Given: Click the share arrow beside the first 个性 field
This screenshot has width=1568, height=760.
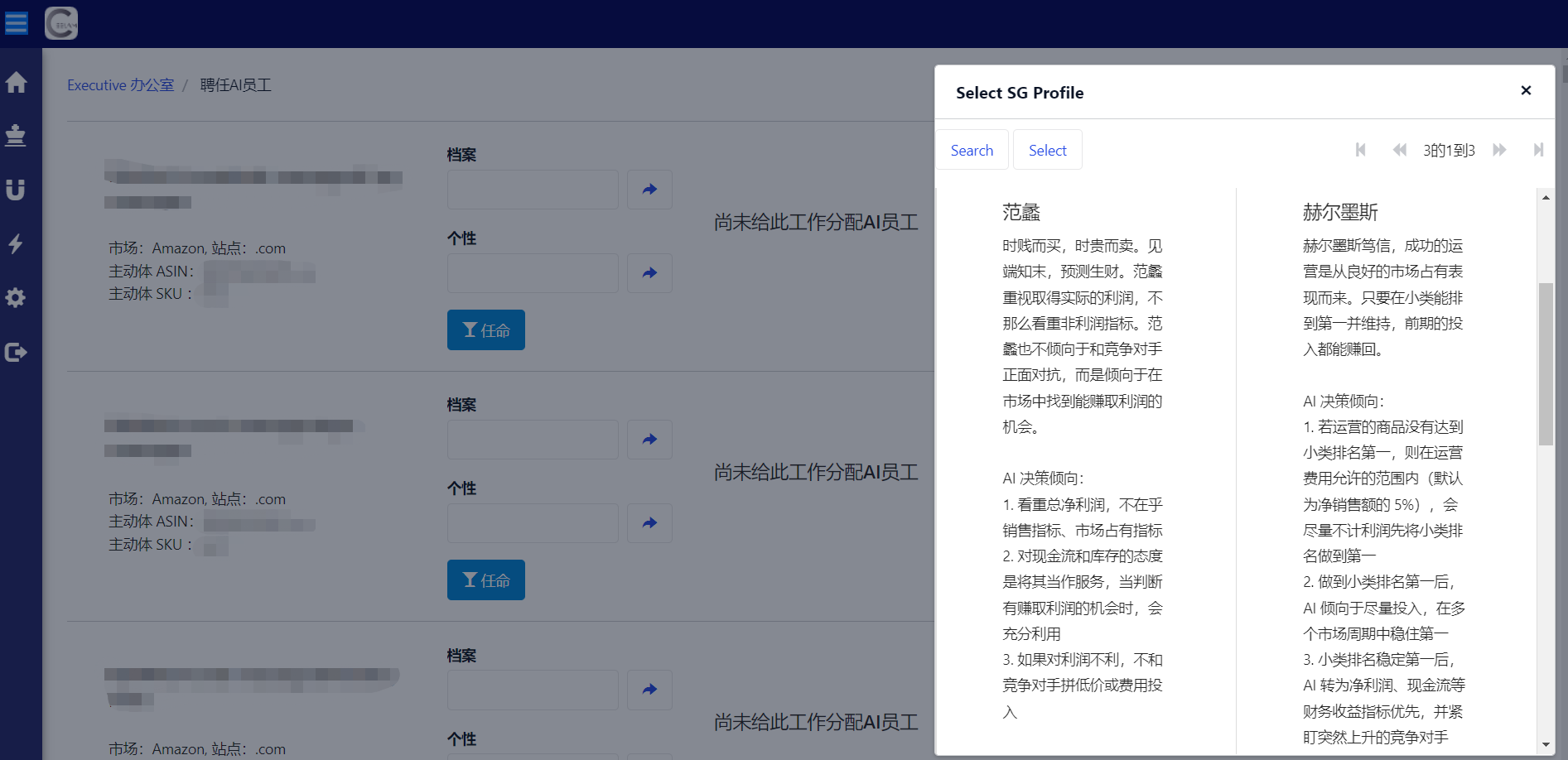Looking at the screenshot, I should click(649, 273).
